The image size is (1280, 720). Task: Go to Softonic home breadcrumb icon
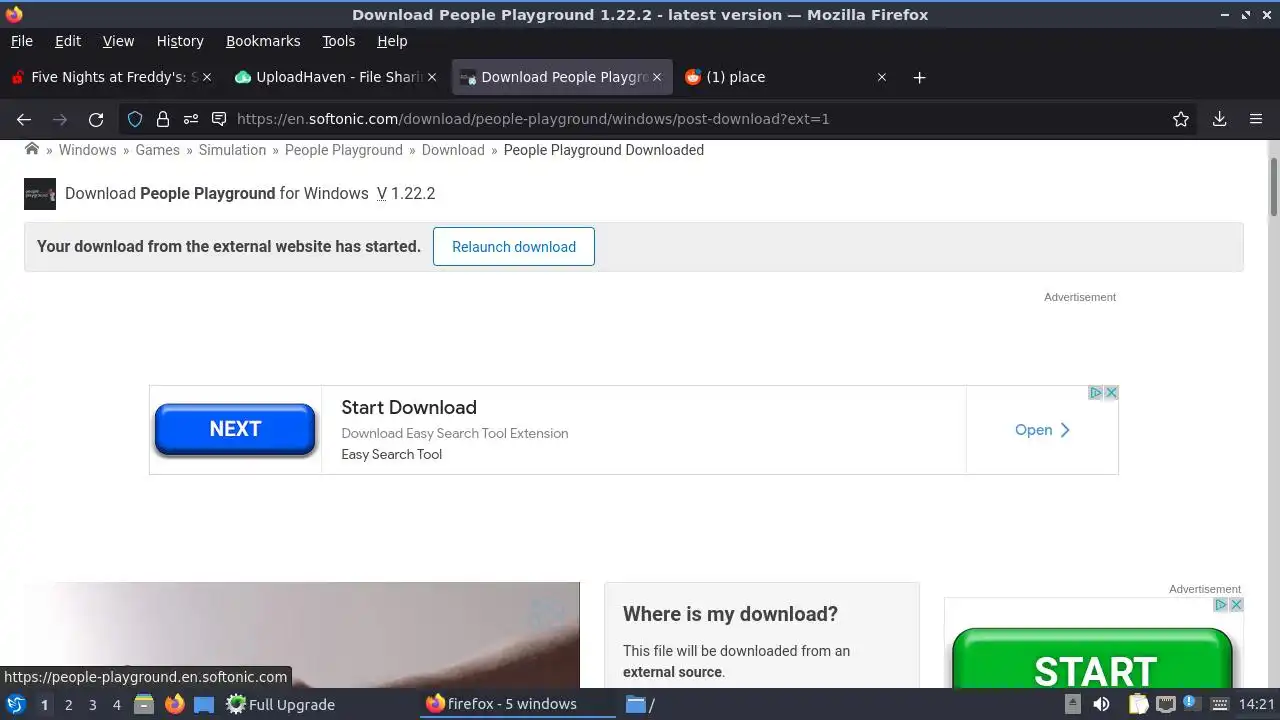click(x=32, y=149)
